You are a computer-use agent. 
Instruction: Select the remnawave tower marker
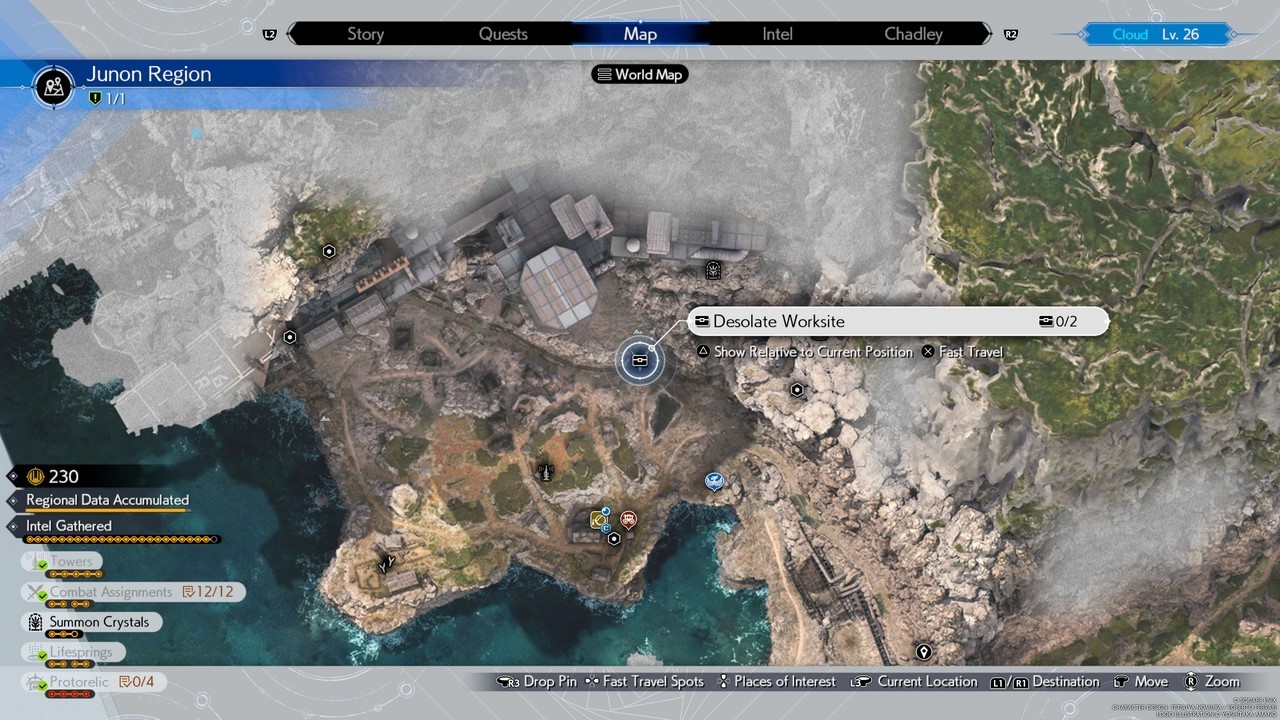coord(545,471)
